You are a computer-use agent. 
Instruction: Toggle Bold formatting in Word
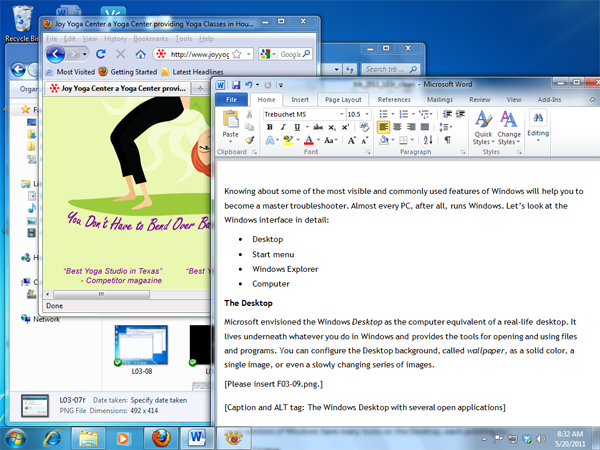(269, 127)
